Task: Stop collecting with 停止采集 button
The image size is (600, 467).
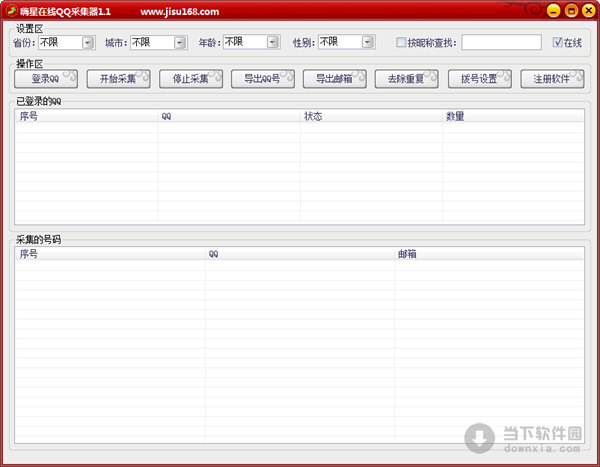Action: coord(191,79)
